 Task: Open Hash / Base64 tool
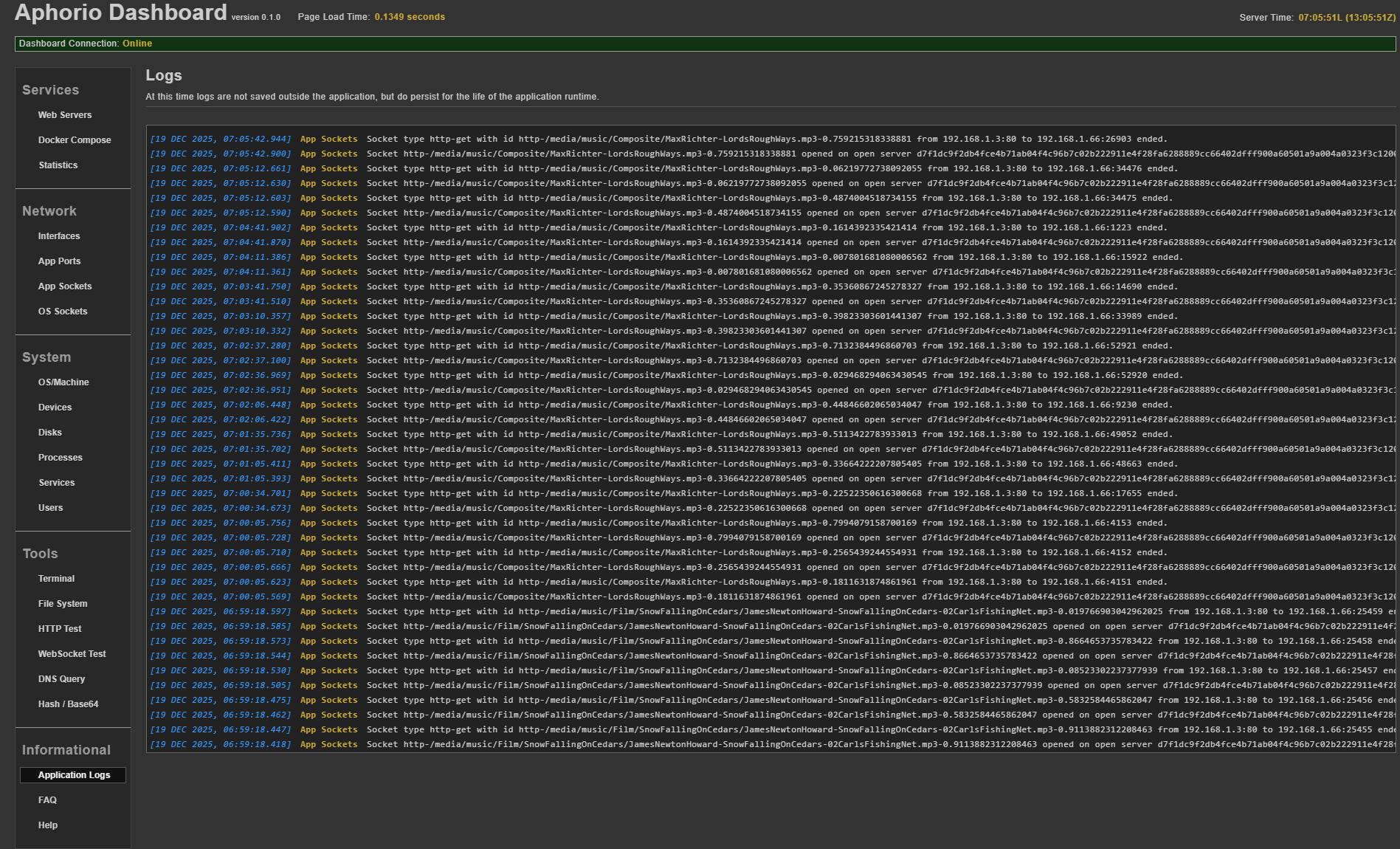click(69, 704)
